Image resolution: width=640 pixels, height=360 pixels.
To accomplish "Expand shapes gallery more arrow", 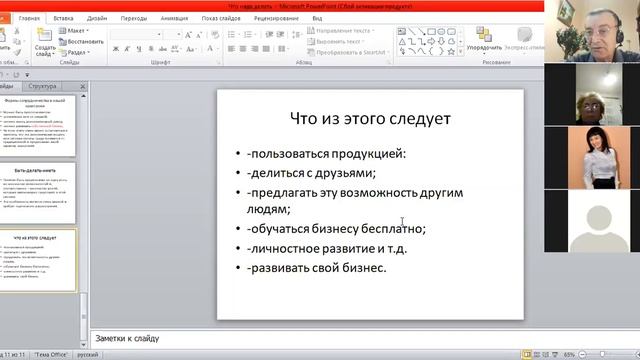I will (461, 52).
